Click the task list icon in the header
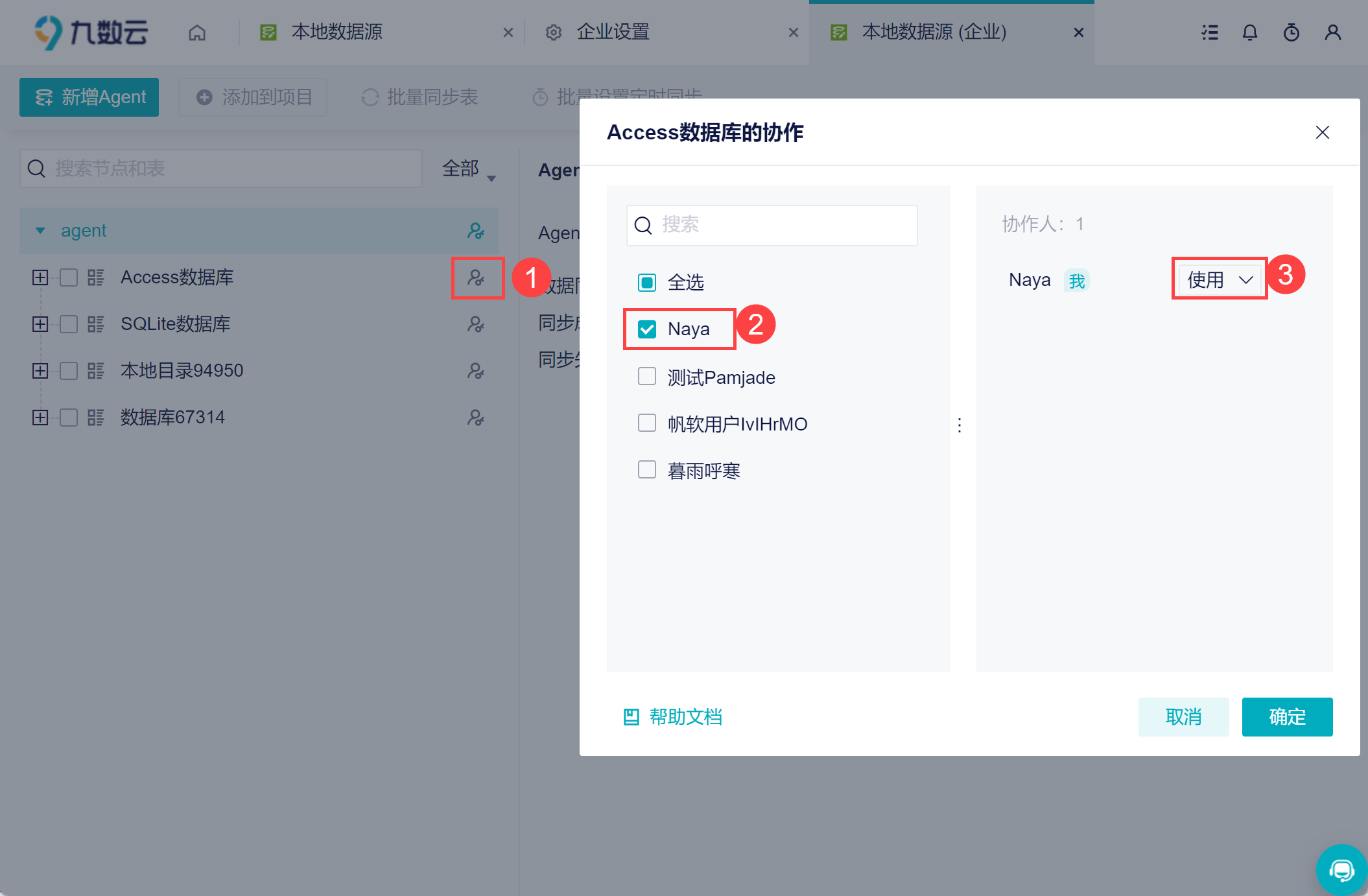This screenshot has height=896, width=1368. tap(1209, 32)
